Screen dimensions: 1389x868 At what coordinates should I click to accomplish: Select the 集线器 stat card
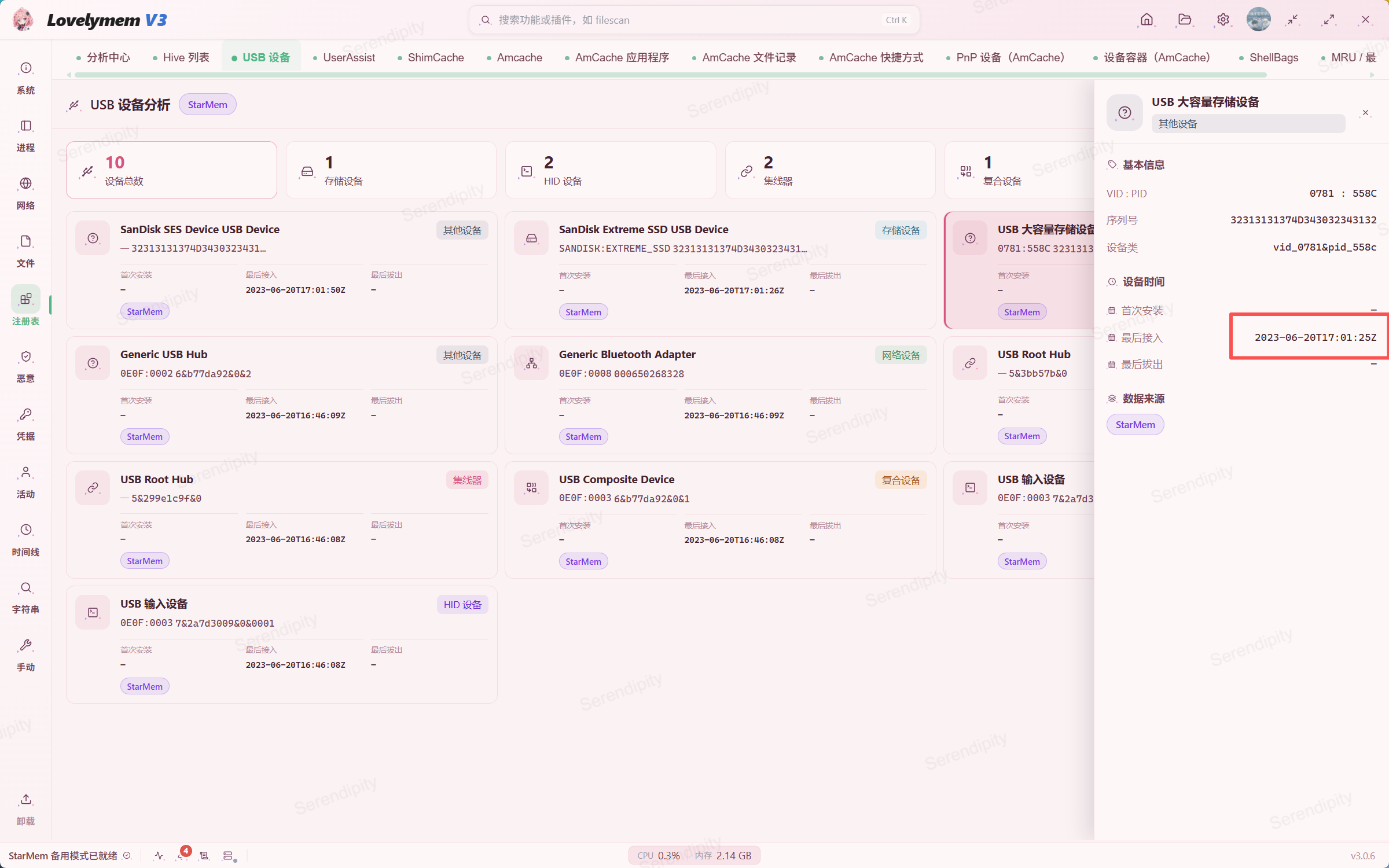click(830, 170)
